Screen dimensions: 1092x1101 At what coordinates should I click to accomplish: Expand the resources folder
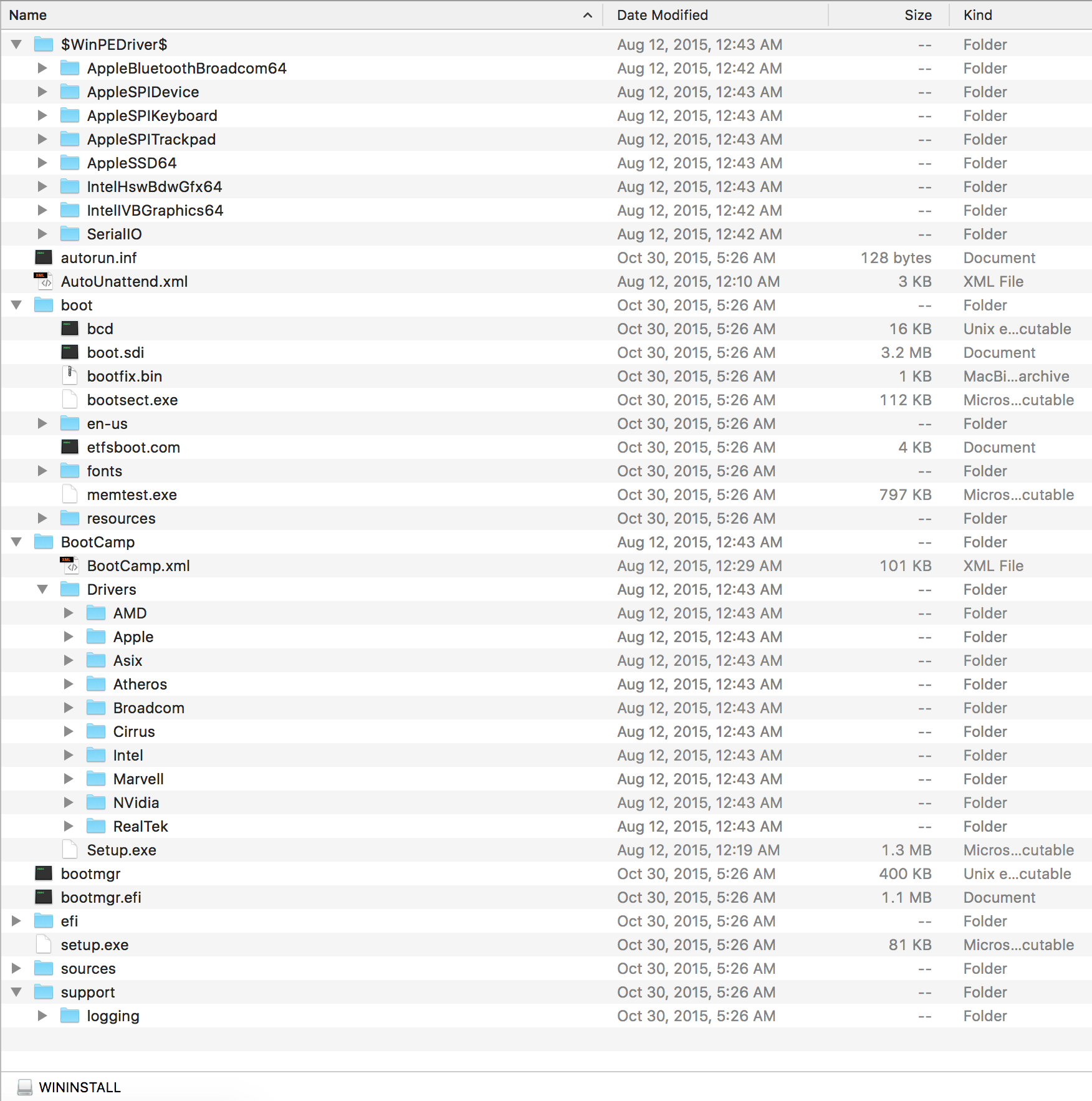pos(42,518)
